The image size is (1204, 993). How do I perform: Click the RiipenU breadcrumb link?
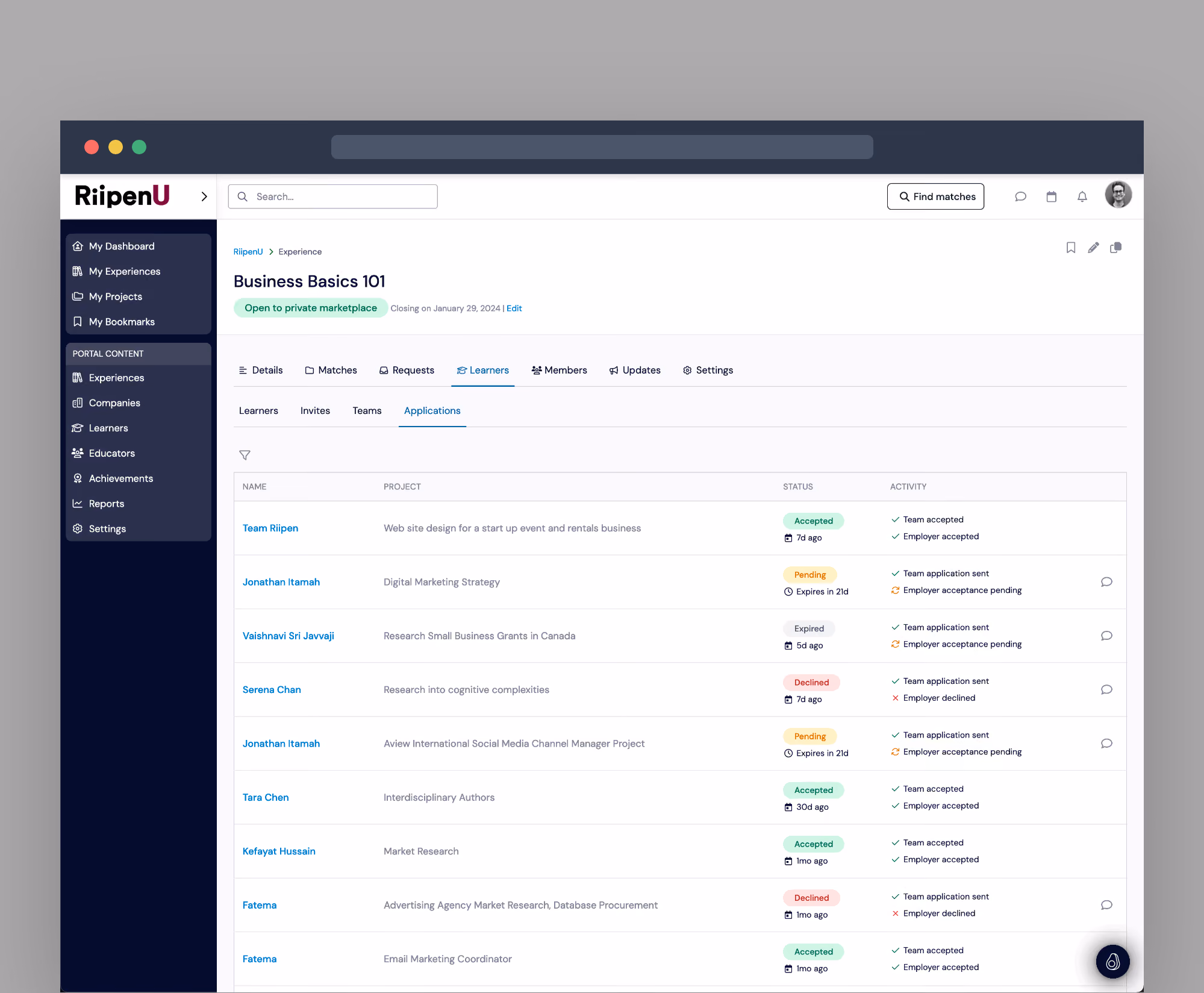tap(248, 252)
